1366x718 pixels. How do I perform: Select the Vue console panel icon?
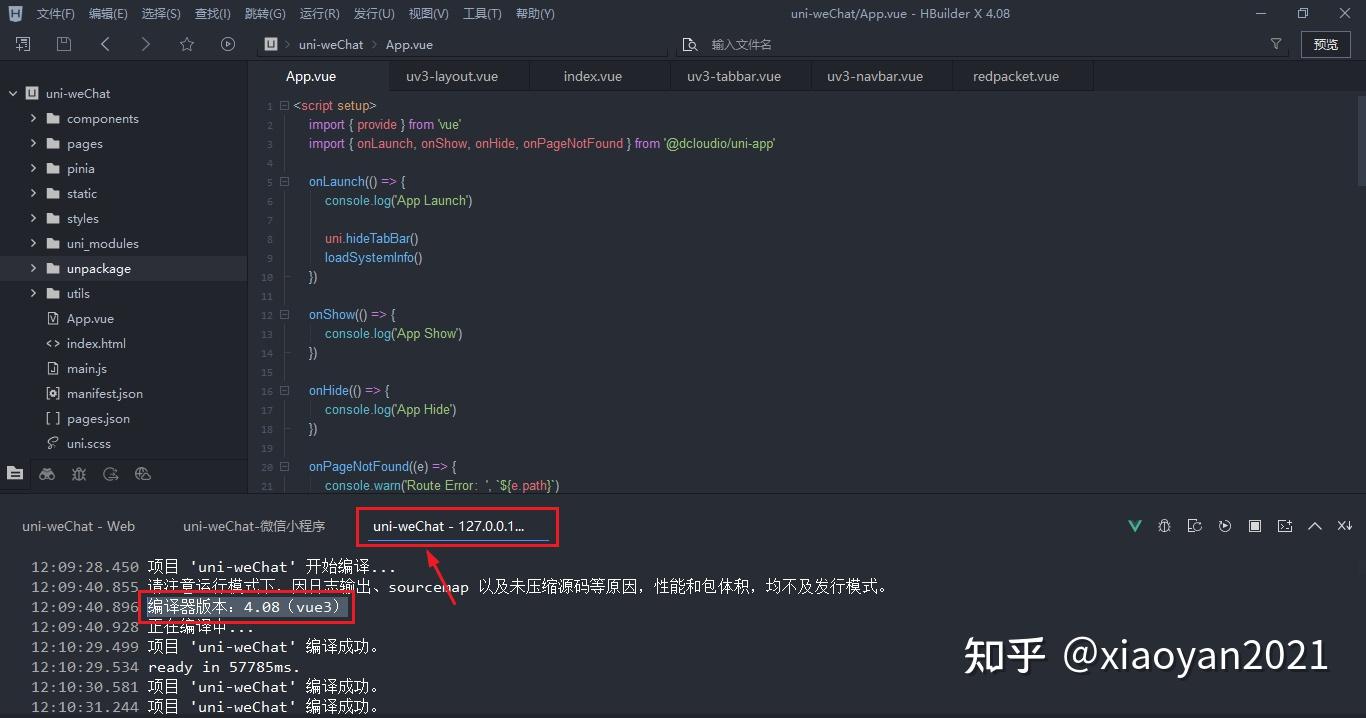tap(1134, 525)
